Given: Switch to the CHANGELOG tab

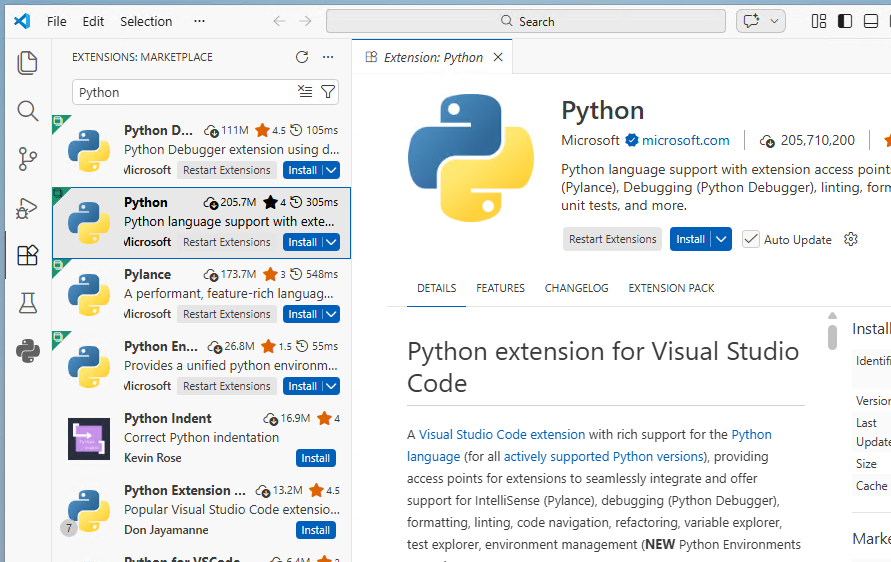Looking at the screenshot, I should (x=576, y=288).
